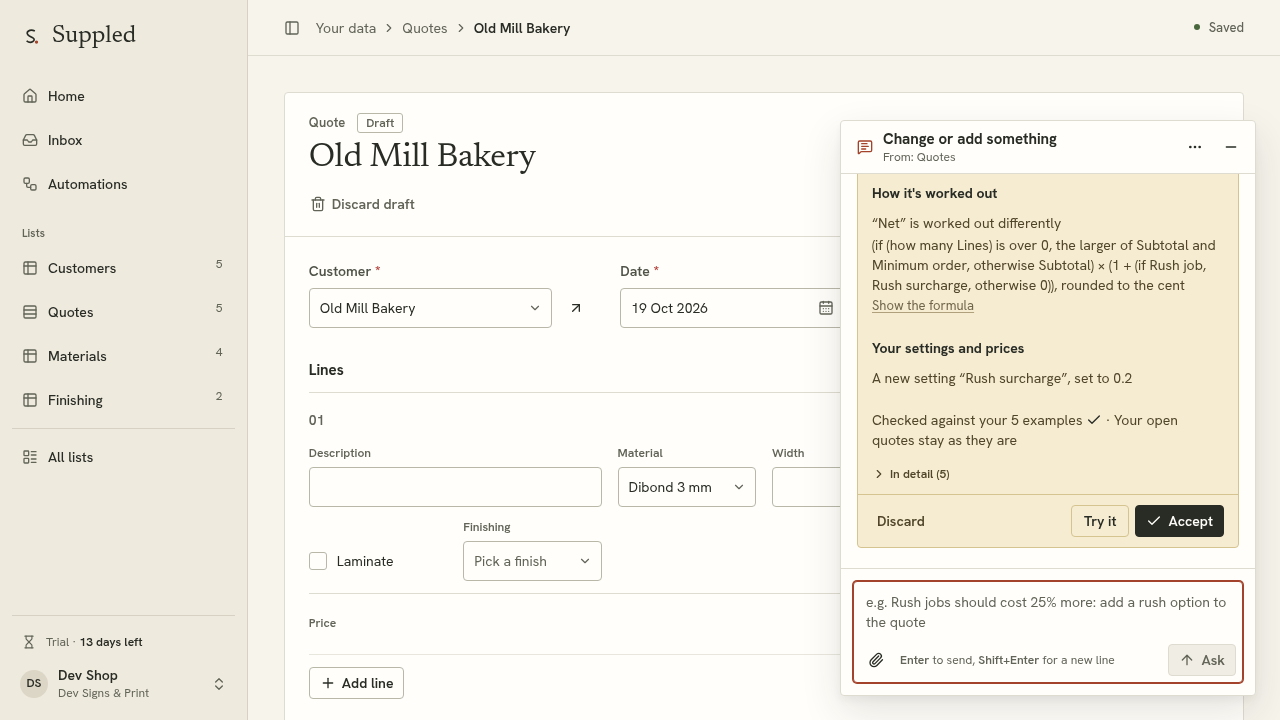Click the 13 days left trial text
1280x720 pixels.
(111, 642)
